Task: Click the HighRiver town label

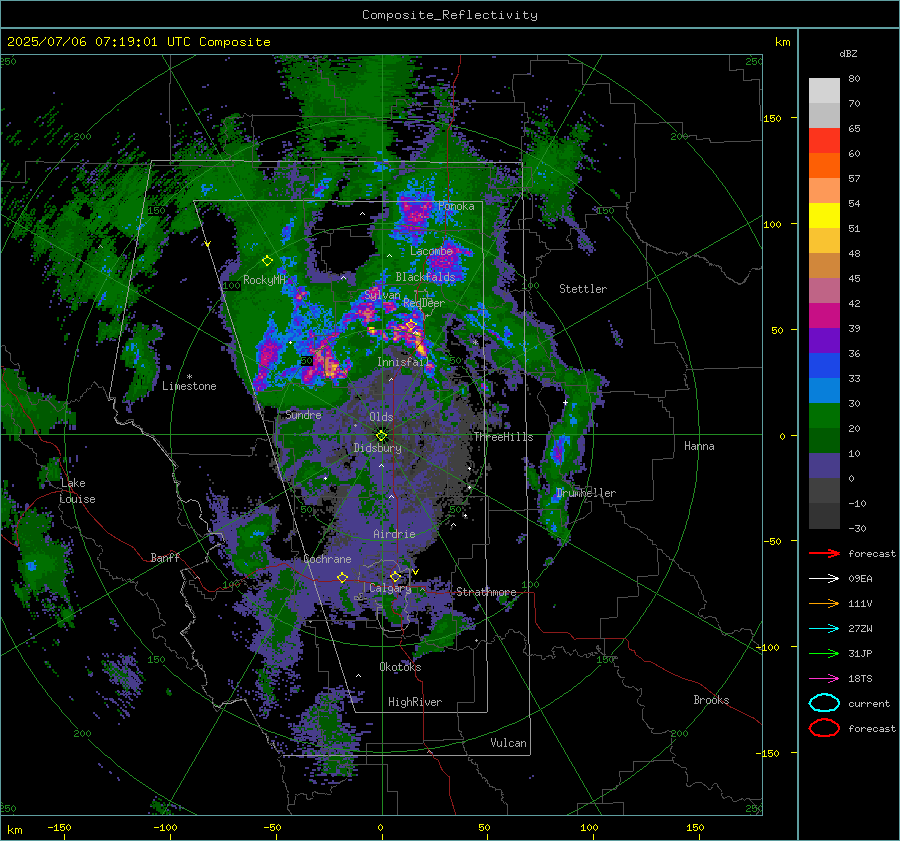Action: tap(415, 702)
